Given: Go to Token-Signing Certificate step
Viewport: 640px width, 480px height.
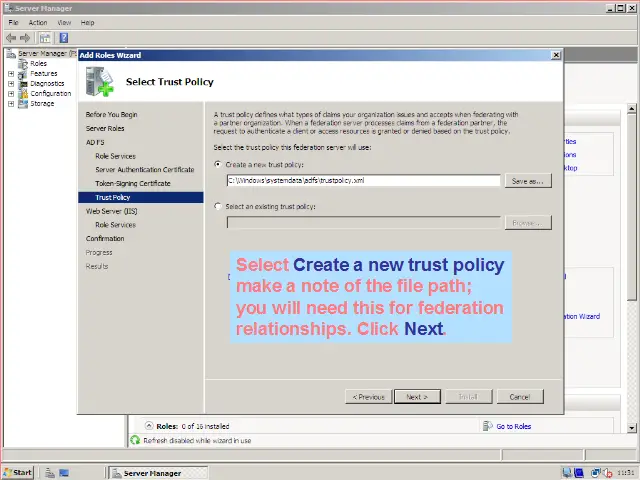Looking at the screenshot, I should [x=133, y=184].
